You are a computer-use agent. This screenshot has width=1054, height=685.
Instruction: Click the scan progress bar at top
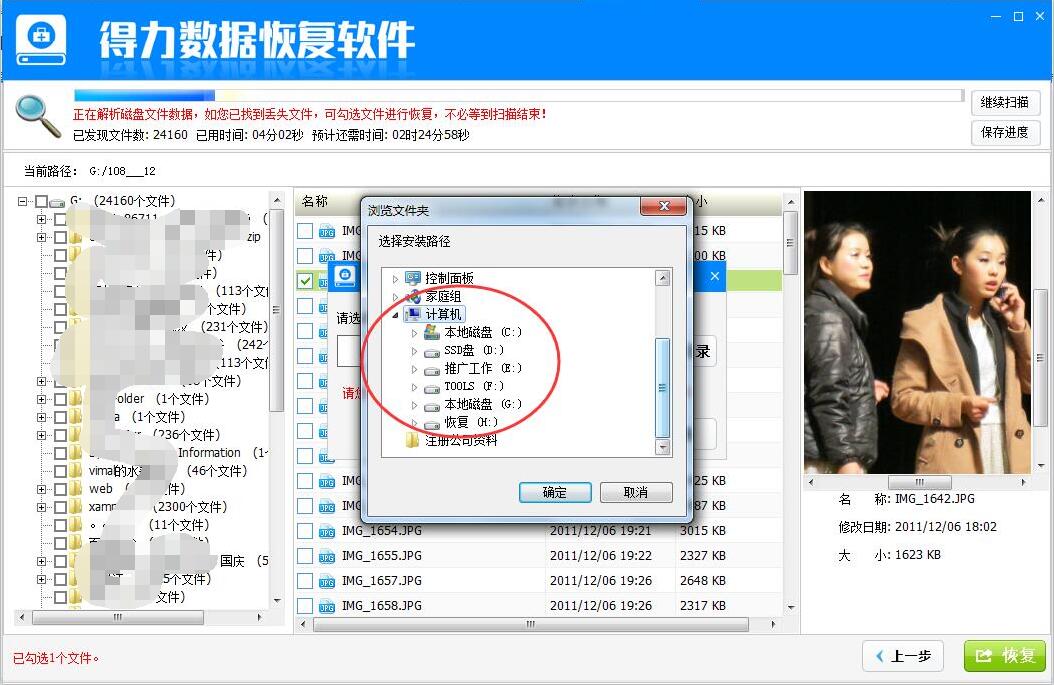tap(518, 95)
